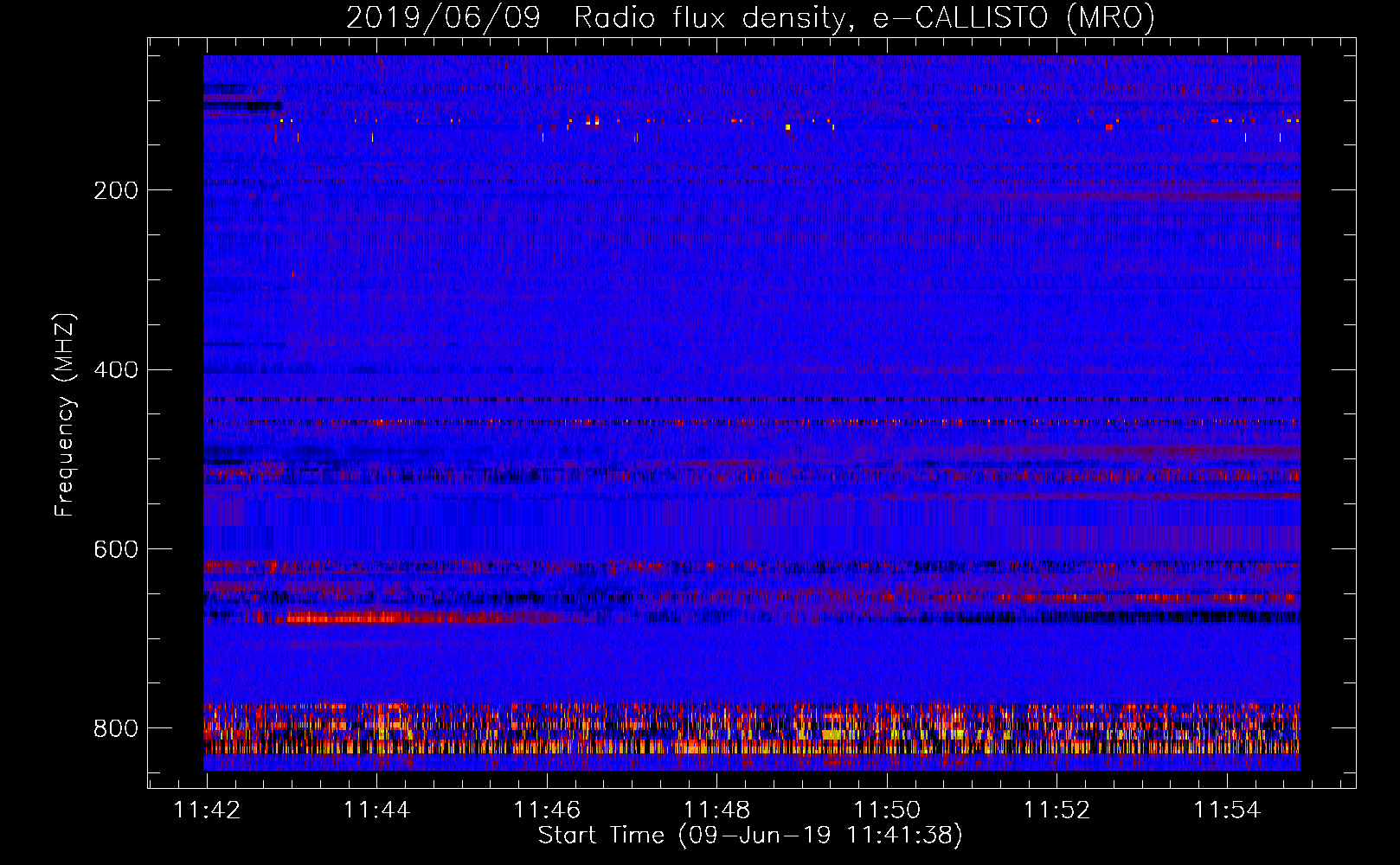Click the 11:54 time tick label
Screen dimensions: 1400x865
click(1227, 811)
